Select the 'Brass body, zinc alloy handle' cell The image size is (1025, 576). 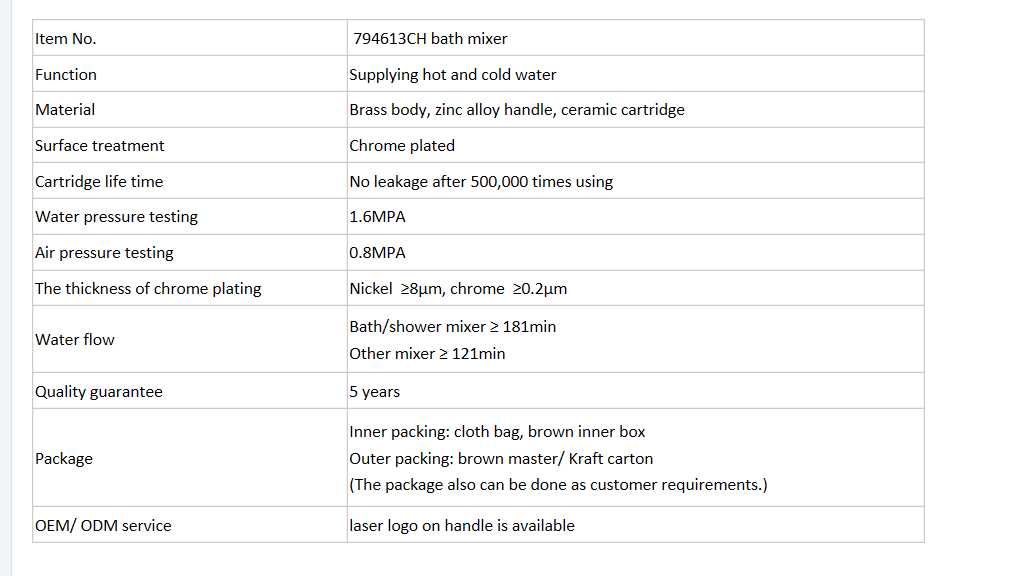(x=517, y=110)
